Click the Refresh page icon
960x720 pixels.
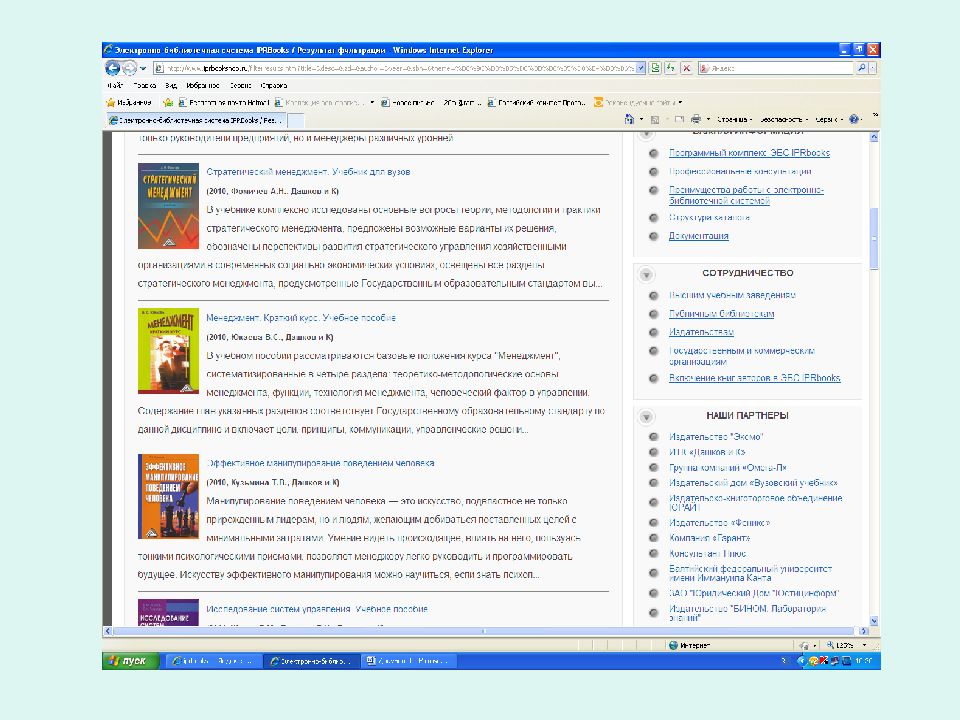[x=671, y=68]
